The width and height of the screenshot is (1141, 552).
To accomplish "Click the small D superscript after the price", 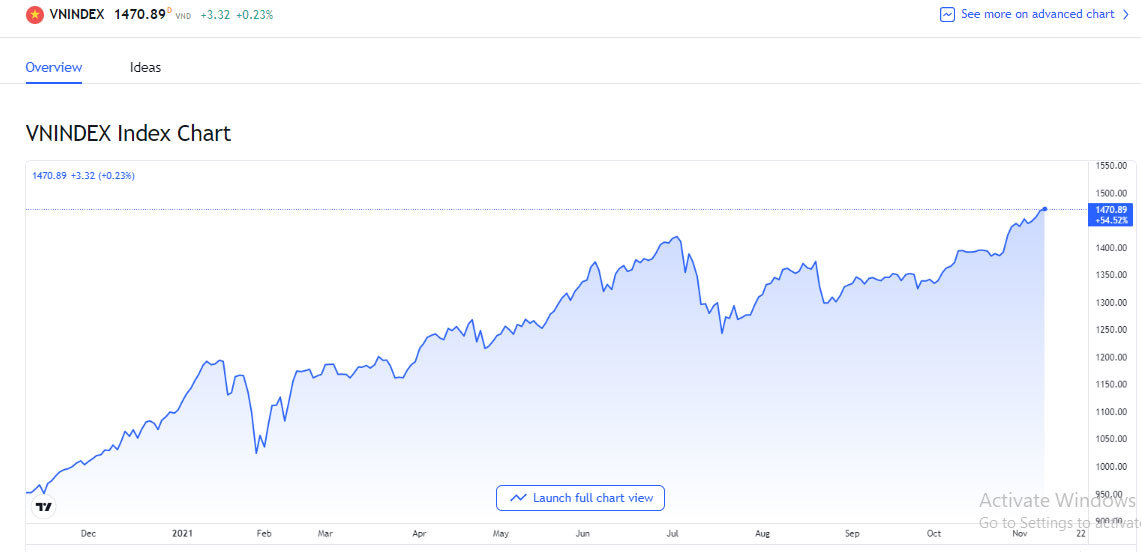I will click(169, 11).
